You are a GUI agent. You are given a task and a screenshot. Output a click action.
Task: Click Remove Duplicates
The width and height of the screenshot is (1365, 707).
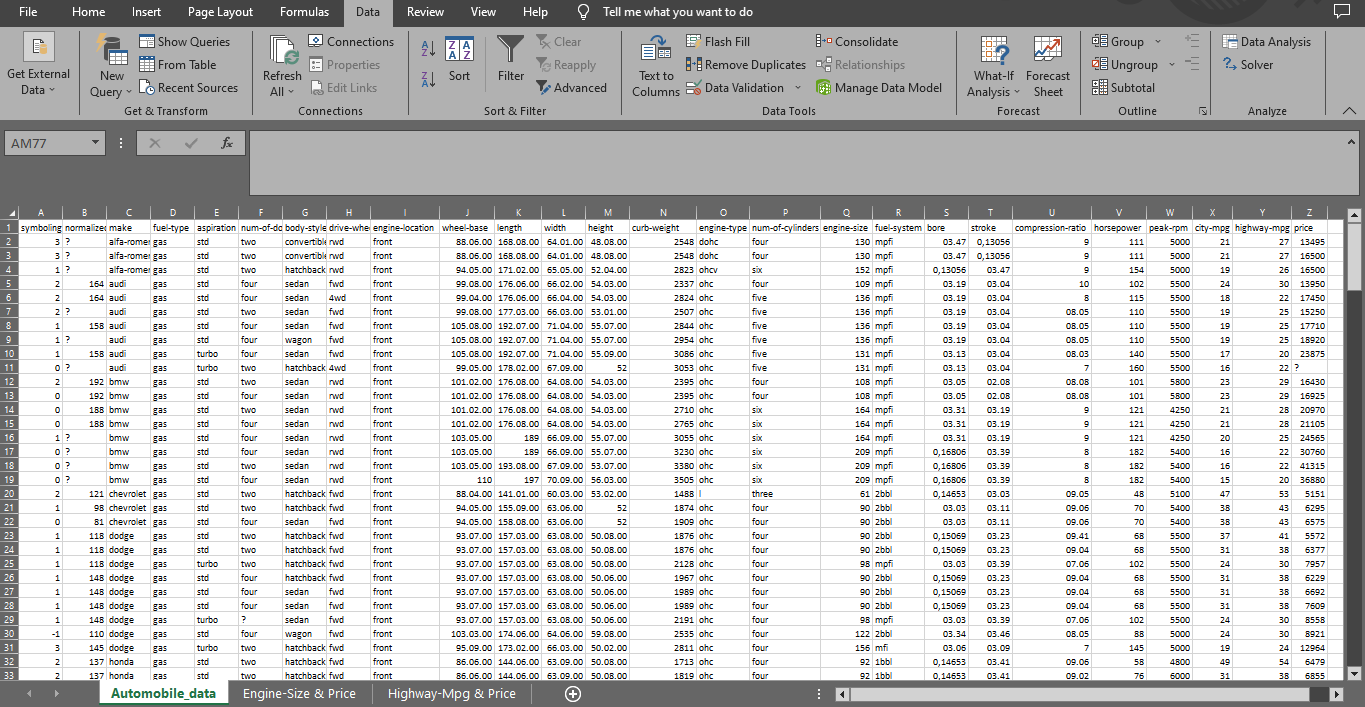click(746, 65)
